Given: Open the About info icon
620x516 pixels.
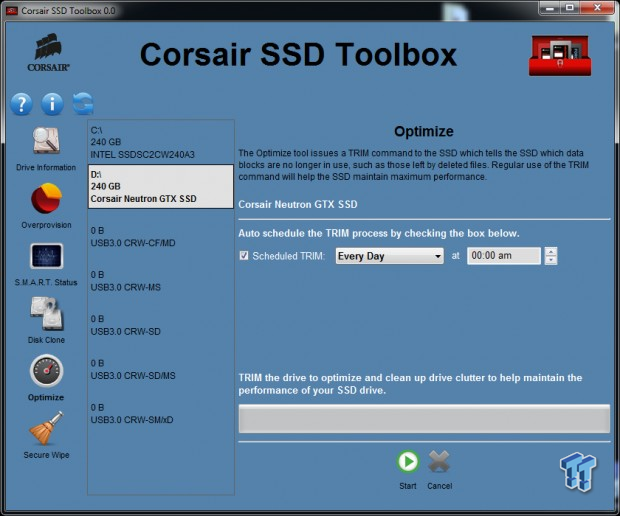Looking at the screenshot, I should (52, 104).
